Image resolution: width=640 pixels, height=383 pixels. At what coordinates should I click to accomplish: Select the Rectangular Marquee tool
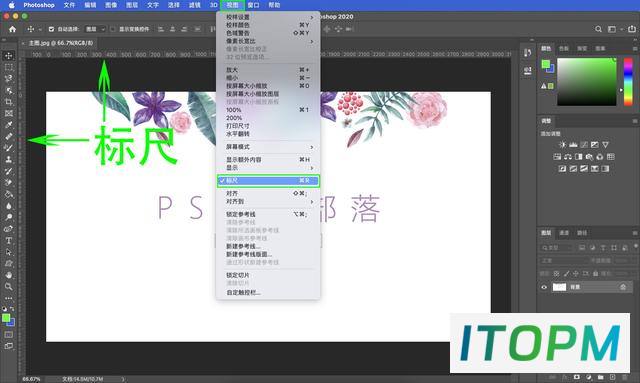[9, 67]
